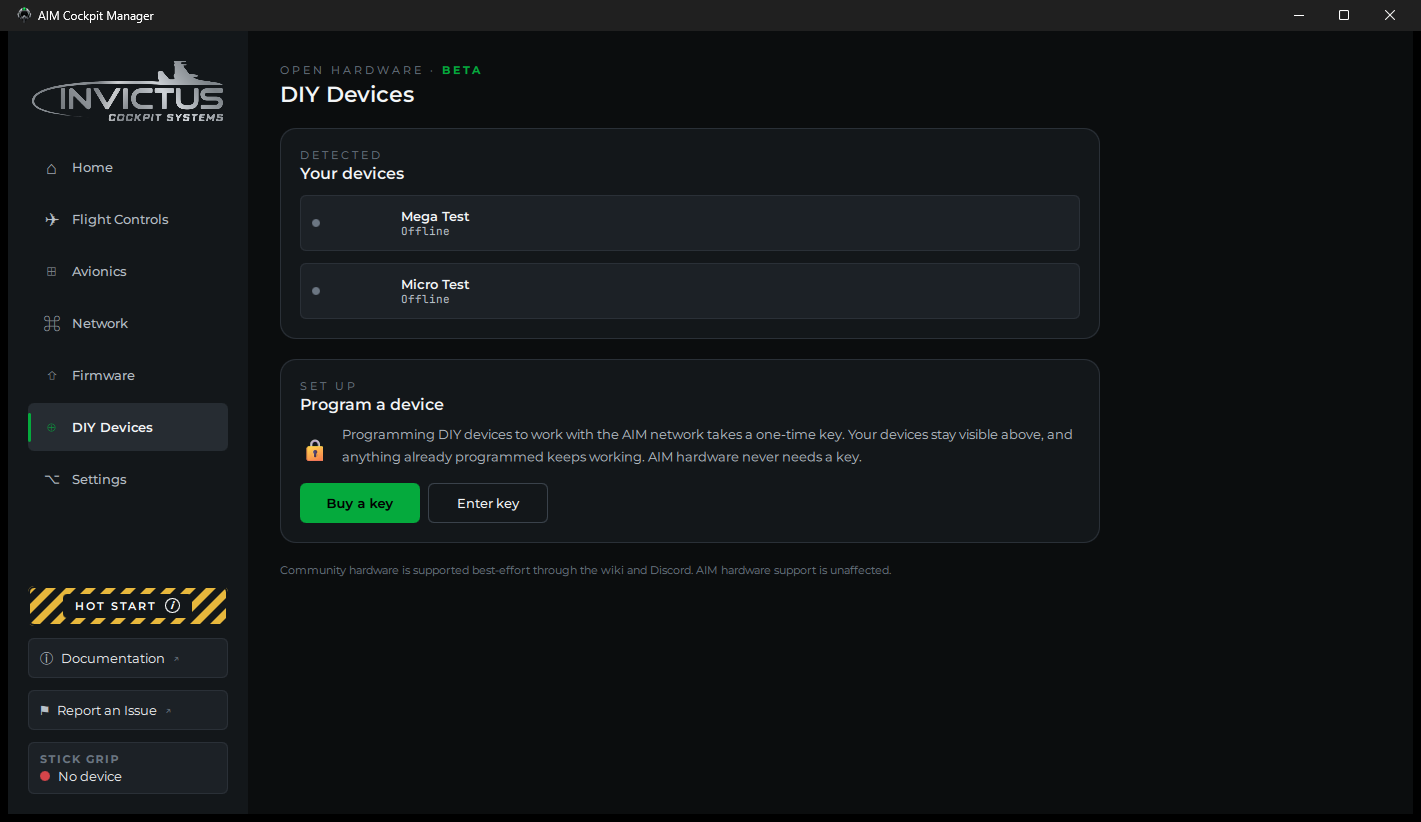Click the Hot Start info icon
The width and height of the screenshot is (1421, 822).
[173, 606]
